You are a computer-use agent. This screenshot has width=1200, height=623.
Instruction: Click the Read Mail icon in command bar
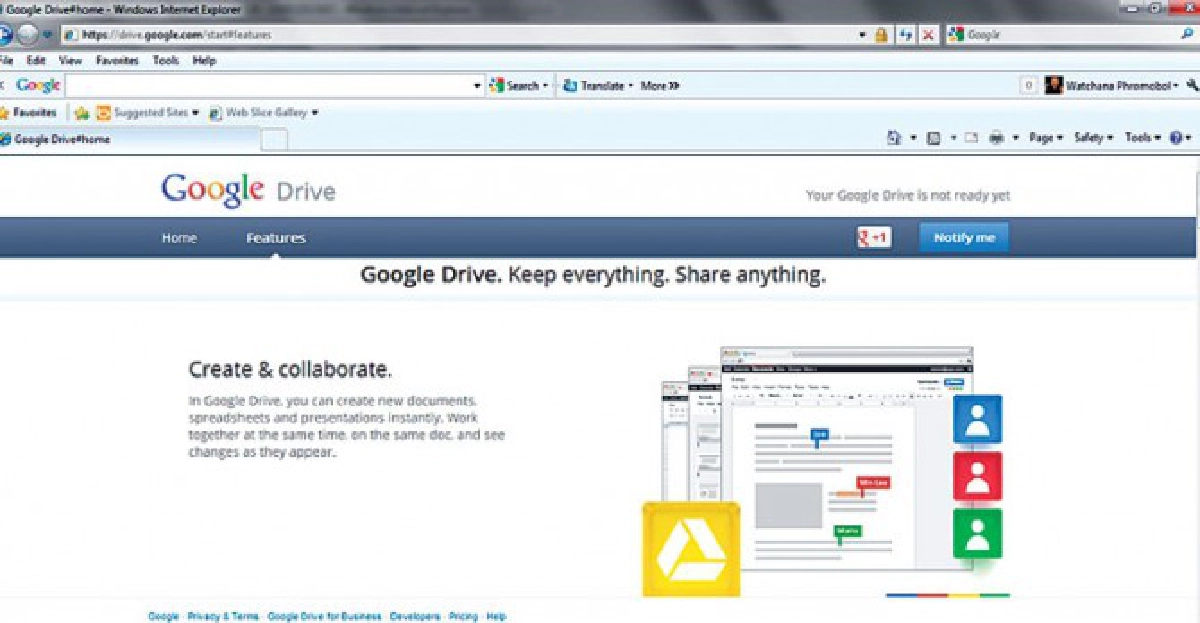click(x=970, y=138)
